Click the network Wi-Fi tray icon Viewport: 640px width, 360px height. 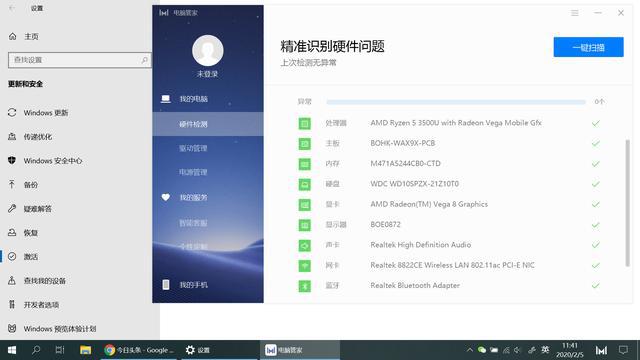tap(506, 350)
